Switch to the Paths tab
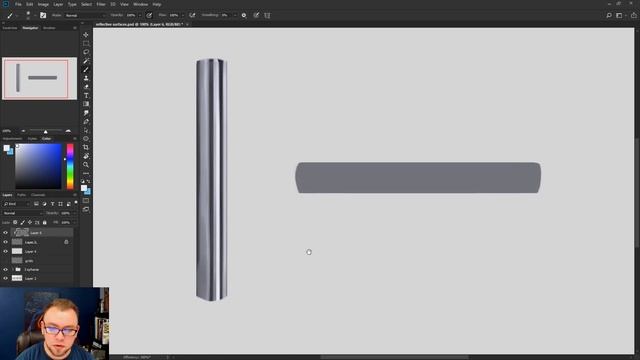Screen dimensions: 640x360 tap(21, 195)
